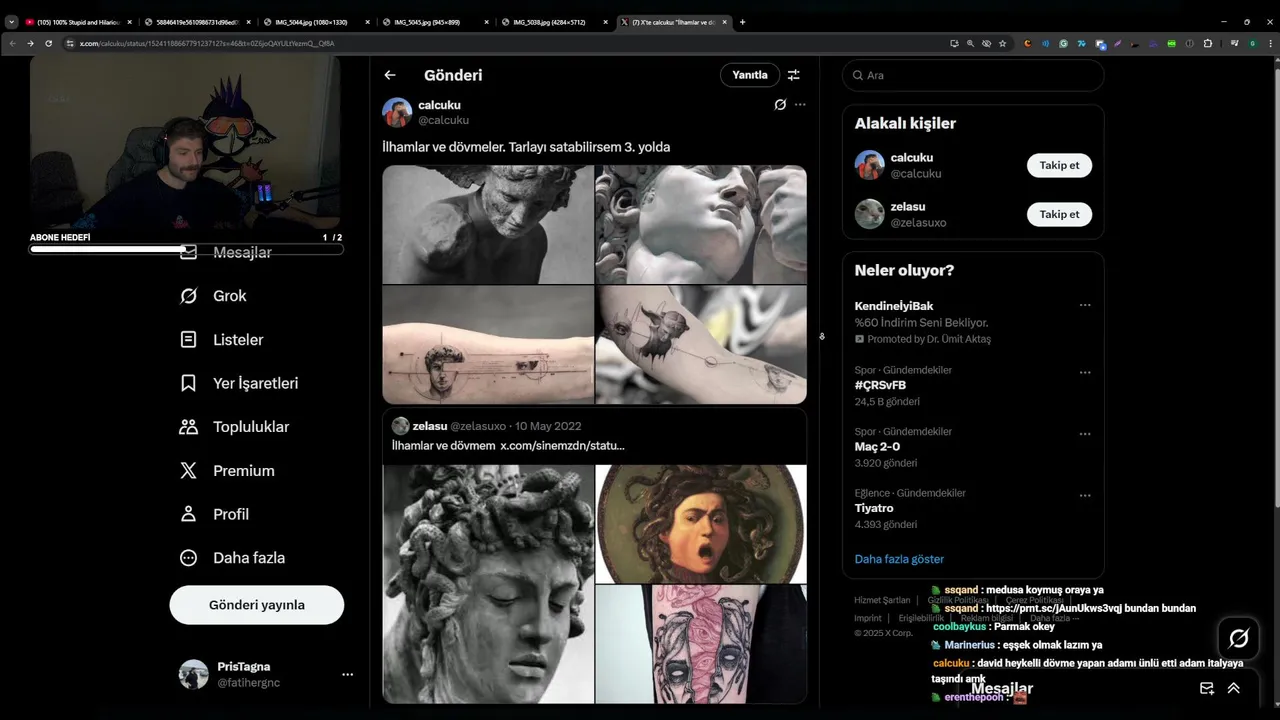This screenshot has height=720, width=1280.
Task: Switch to the YouTube Stupid and Hilarious tab
Action: [78, 22]
